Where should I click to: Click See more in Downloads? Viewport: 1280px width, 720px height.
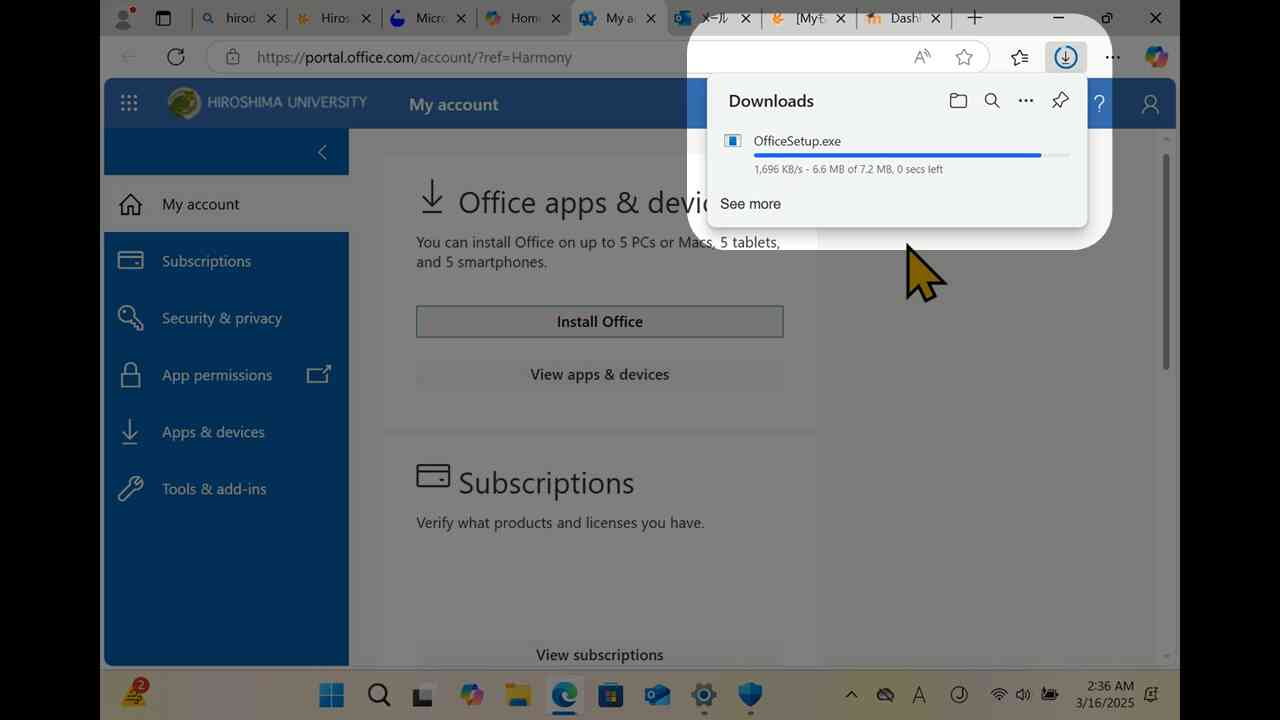(750, 204)
